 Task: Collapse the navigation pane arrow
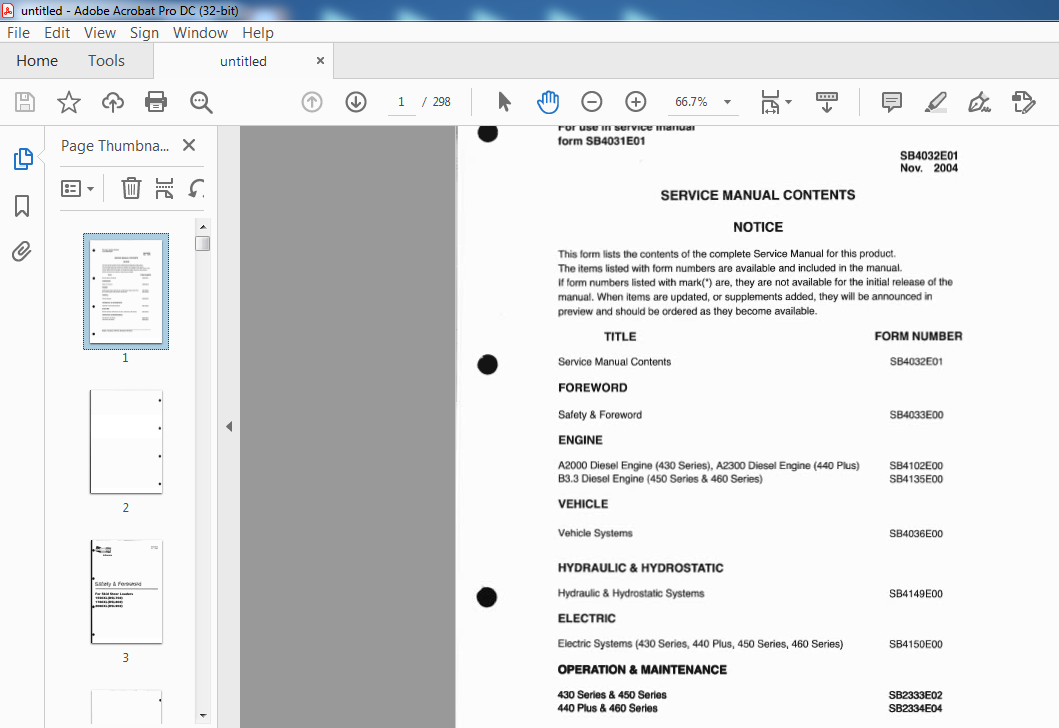[229, 426]
